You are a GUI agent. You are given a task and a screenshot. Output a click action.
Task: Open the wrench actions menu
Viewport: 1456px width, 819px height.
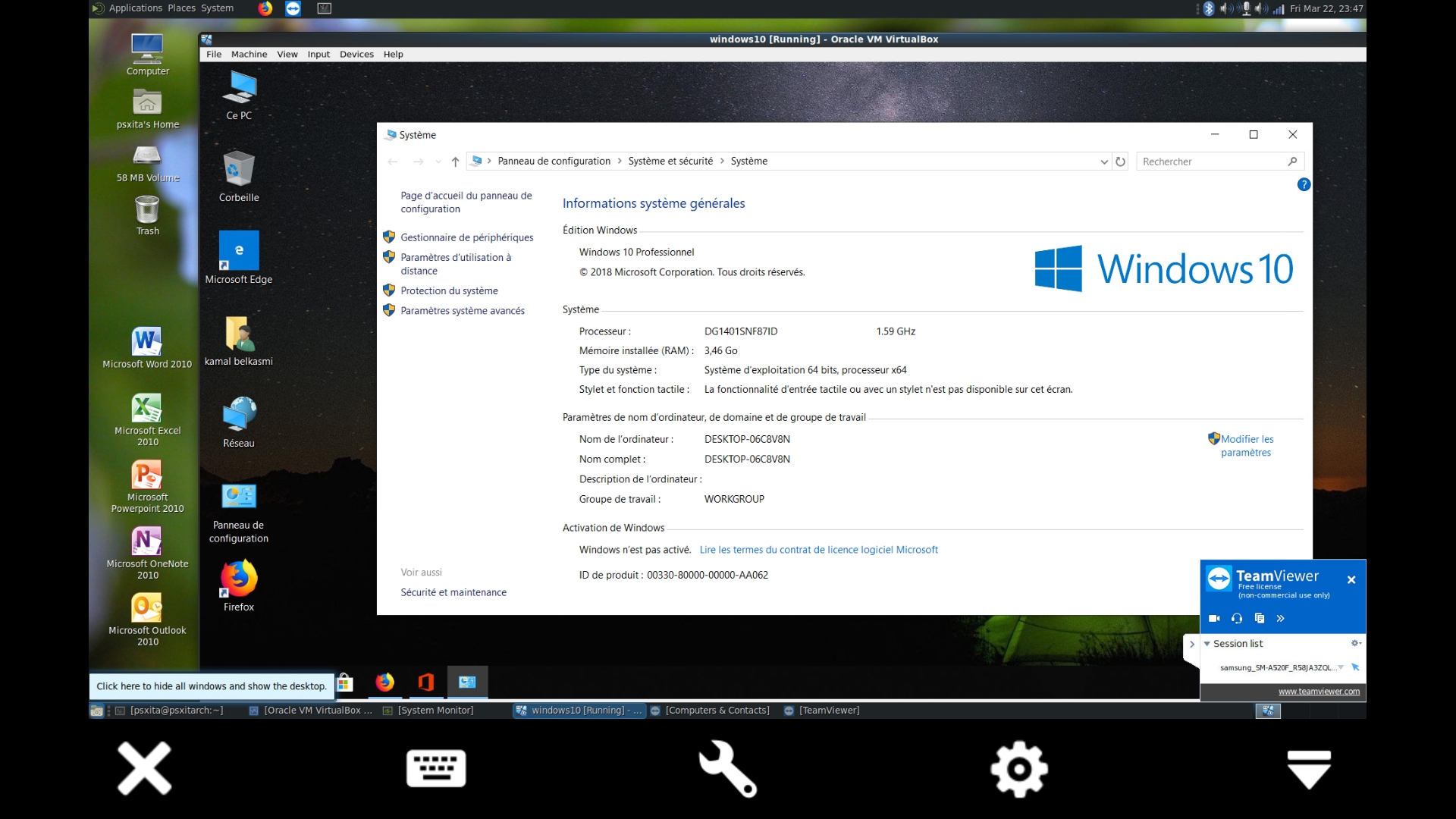727,769
